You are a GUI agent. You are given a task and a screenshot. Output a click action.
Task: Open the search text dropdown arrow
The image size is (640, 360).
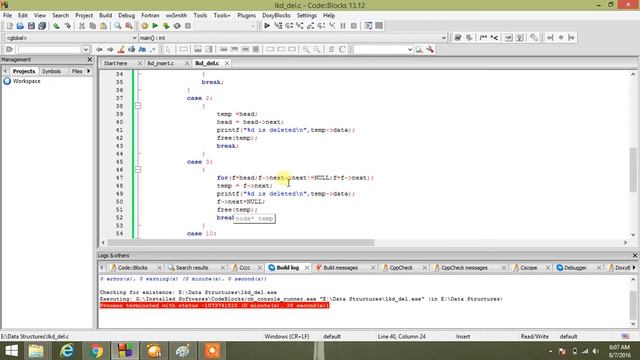pyautogui.click(x=86, y=49)
